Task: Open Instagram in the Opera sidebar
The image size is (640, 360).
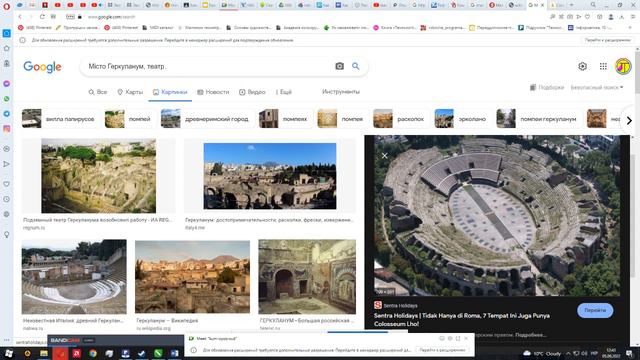Action: (7, 129)
